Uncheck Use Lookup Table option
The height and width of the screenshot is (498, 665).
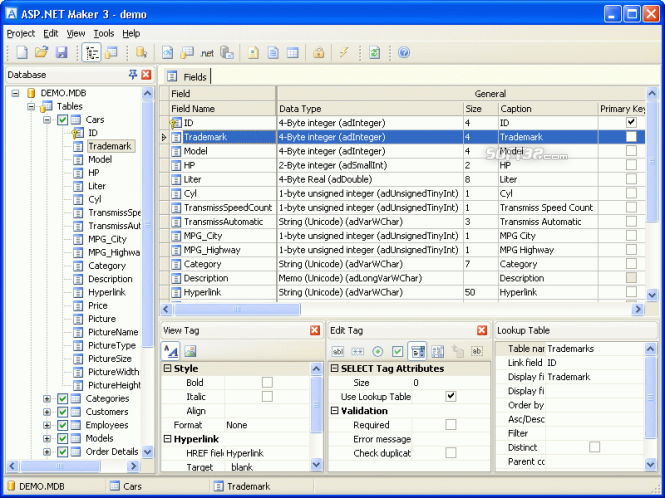click(451, 397)
